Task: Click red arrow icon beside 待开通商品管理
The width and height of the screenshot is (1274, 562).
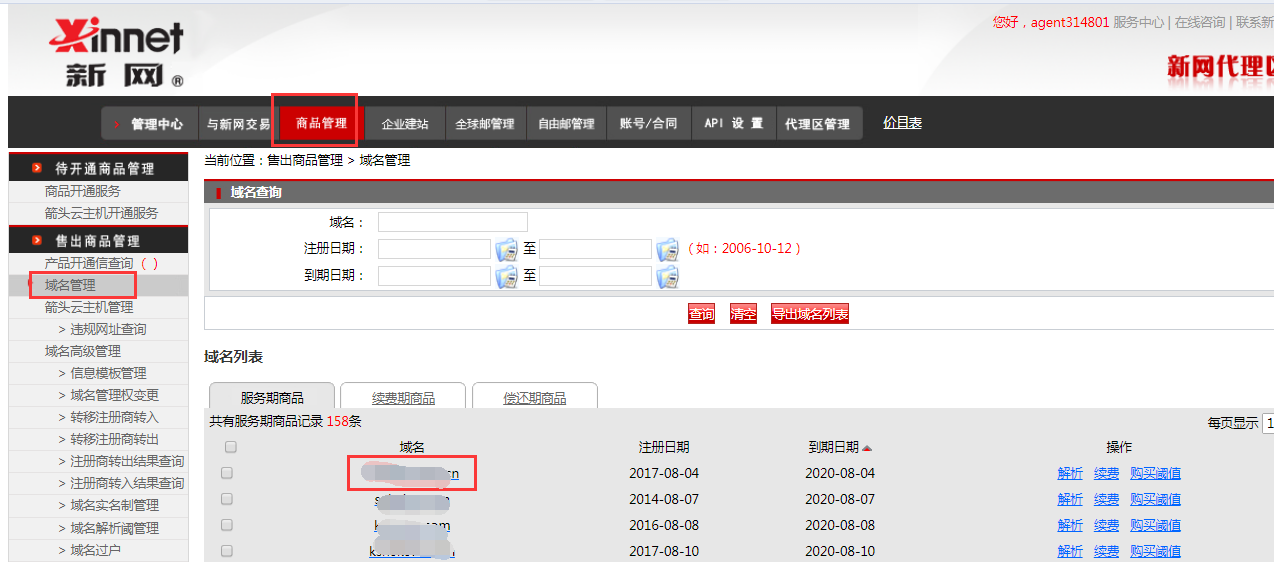Action: (x=37, y=168)
